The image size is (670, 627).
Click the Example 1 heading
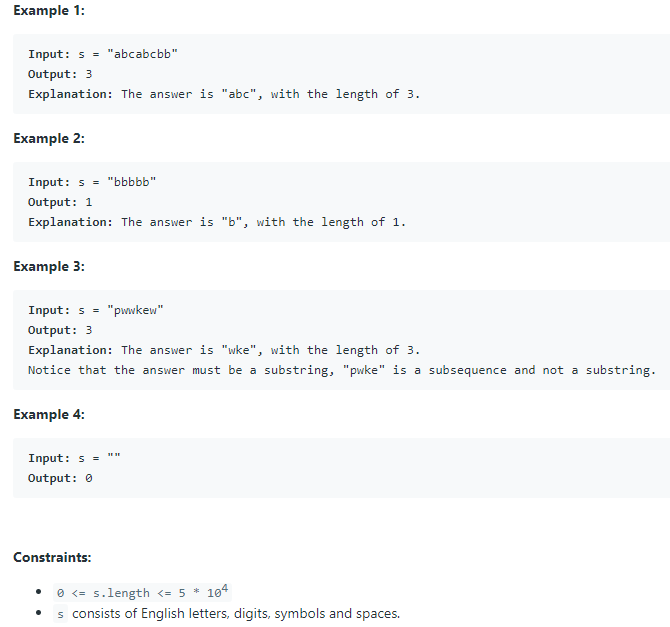[49, 11]
